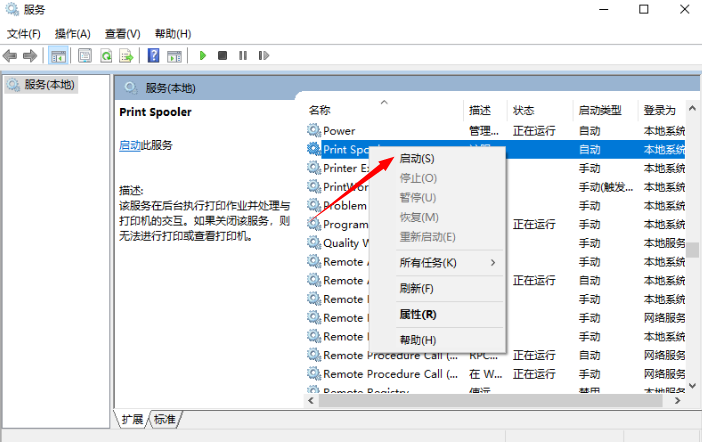
Task: Click the green Refresh toolbar icon
Action: (106, 56)
